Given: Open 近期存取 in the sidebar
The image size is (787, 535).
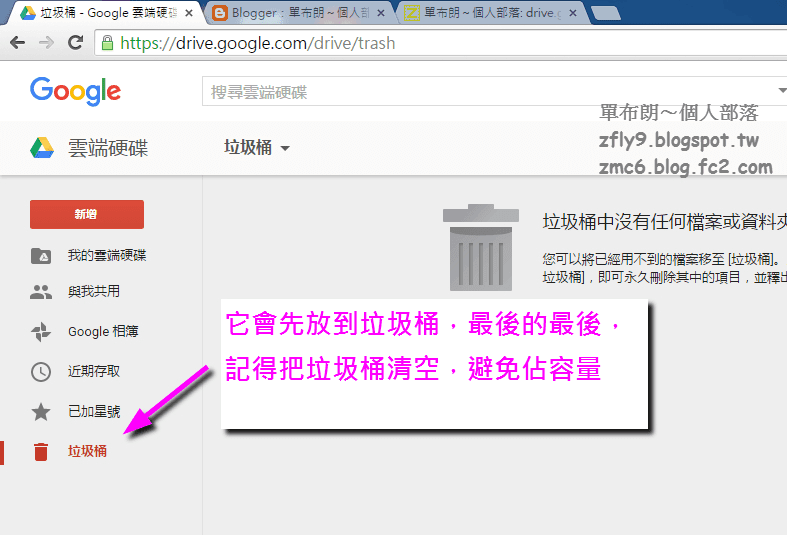Looking at the screenshot, I should pos(94,371).
